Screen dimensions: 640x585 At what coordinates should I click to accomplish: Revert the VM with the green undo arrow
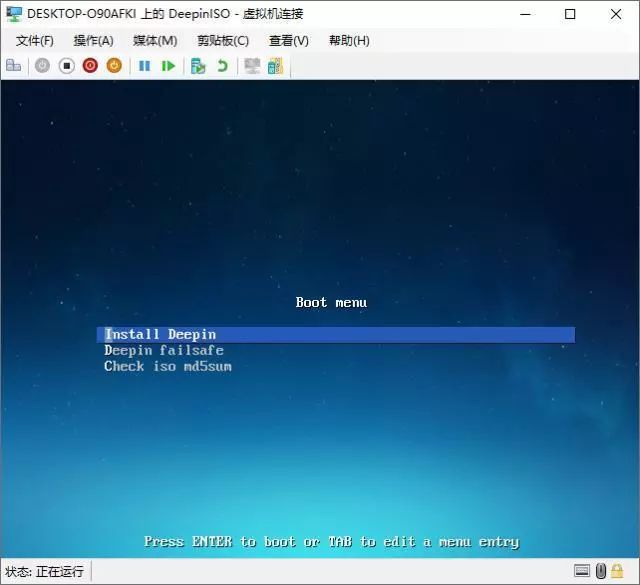[x=222, y=66]
